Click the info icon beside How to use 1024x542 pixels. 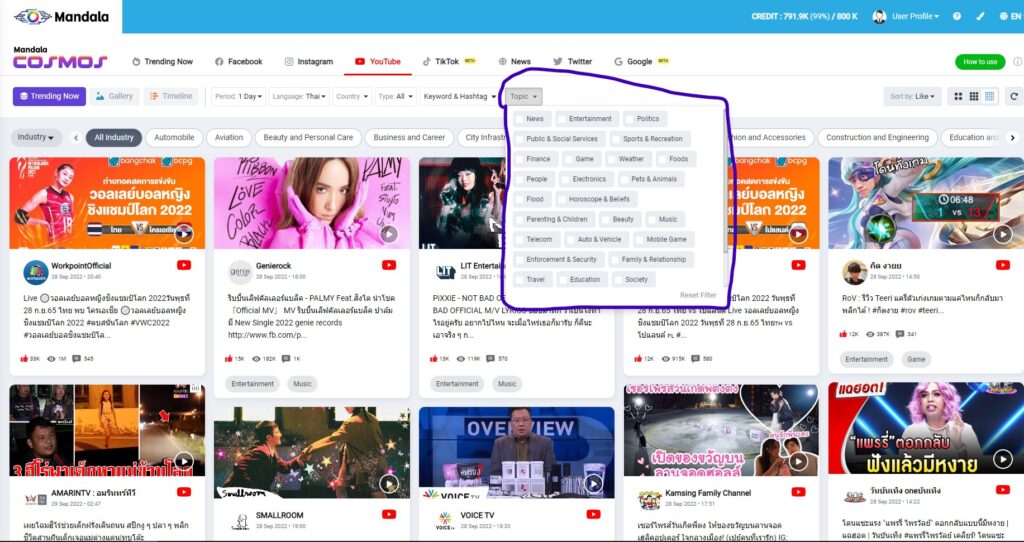[x=1017, y=61]
